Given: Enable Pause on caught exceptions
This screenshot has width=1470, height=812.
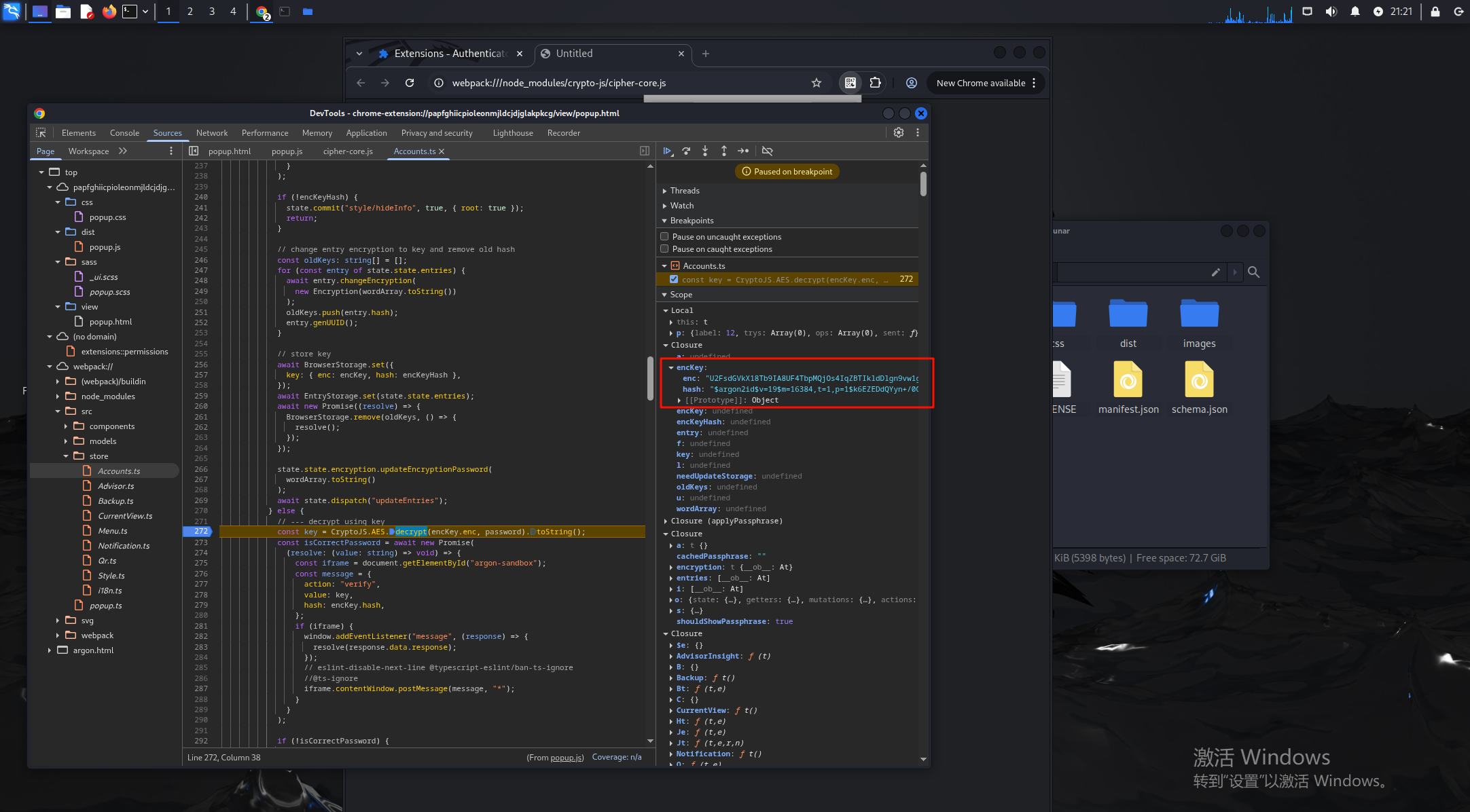Looking at the screenshot, I should click(664, 248).
